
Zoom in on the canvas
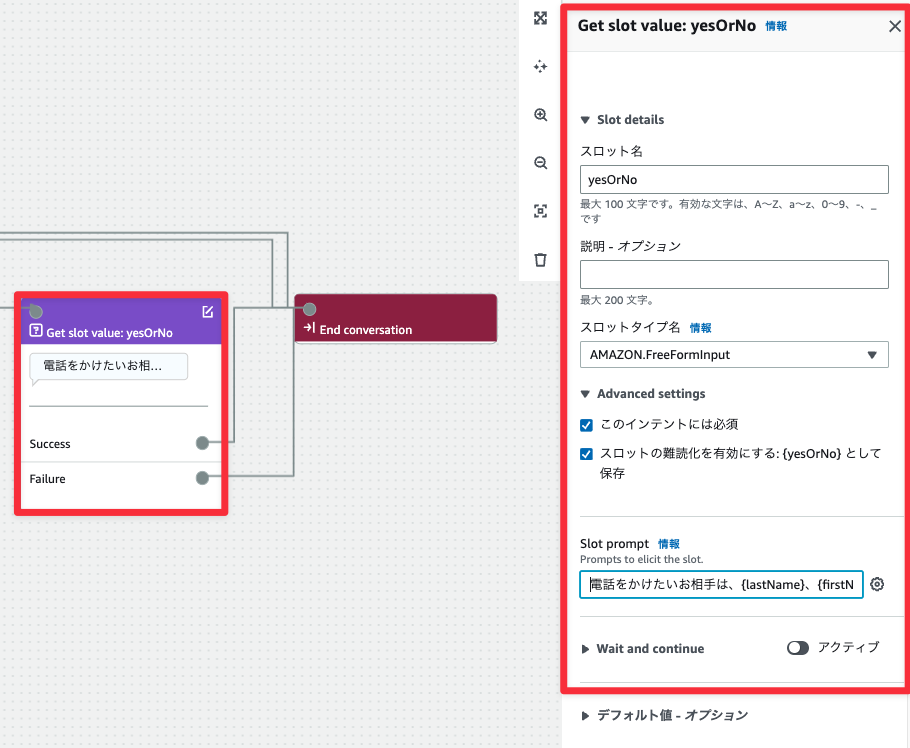(x=540, y=114)
